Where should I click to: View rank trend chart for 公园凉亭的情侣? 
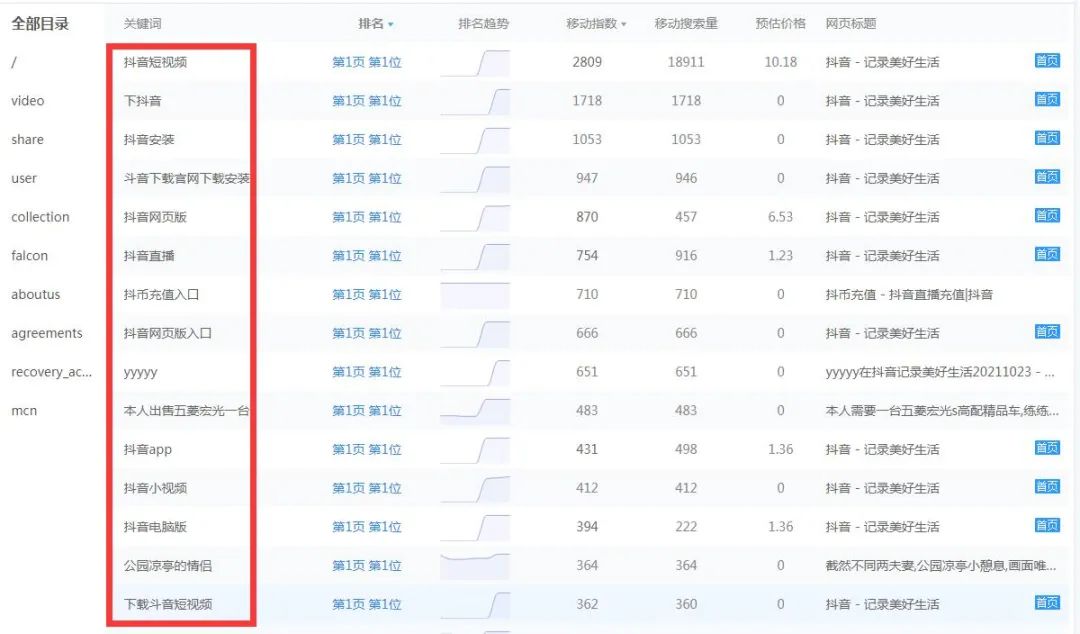[x=475, y=566]
